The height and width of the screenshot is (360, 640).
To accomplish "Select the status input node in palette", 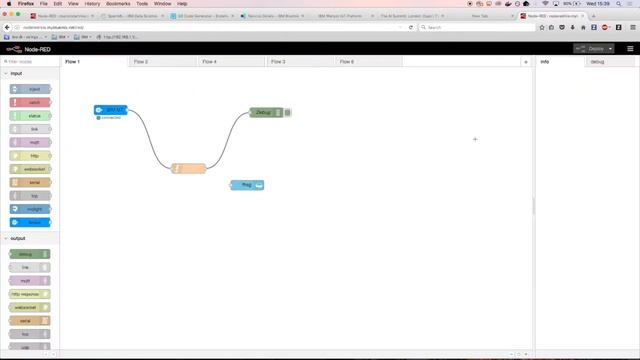I will [x=31, y=116].
